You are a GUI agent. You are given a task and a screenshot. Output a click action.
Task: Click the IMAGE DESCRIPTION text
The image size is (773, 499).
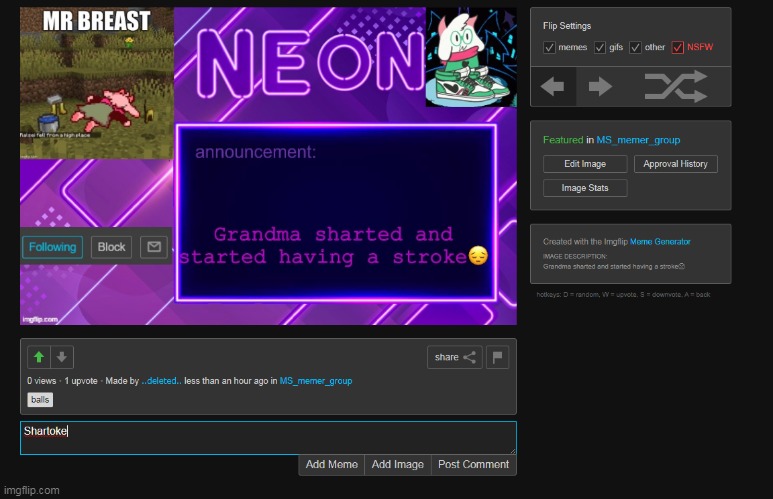pos(575,256)
